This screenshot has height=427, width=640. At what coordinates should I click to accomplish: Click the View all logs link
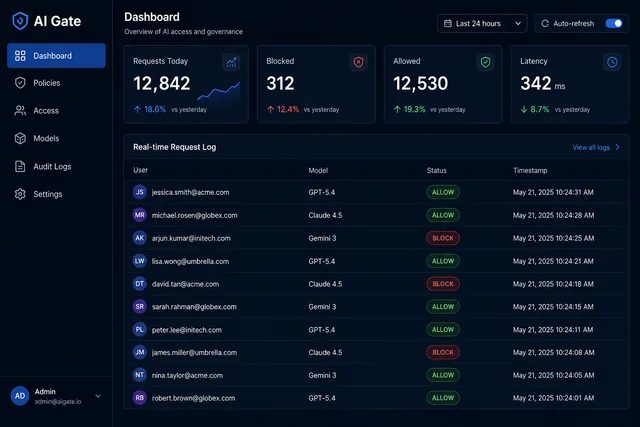[x=591, y=147]
